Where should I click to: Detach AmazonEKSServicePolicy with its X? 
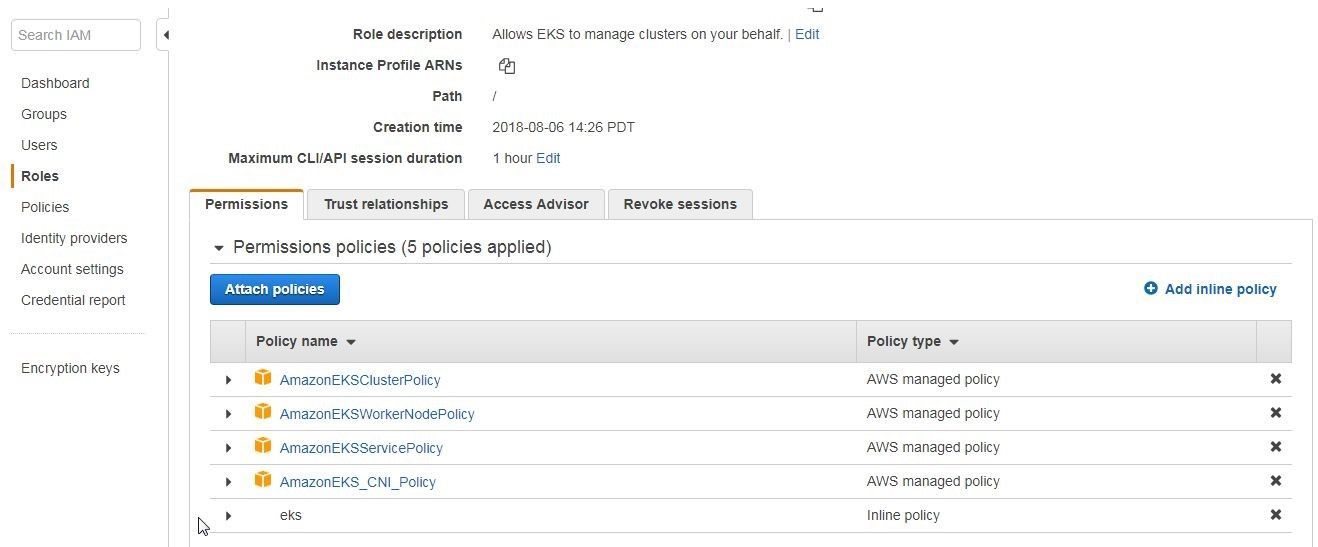tap(1275, 447)
